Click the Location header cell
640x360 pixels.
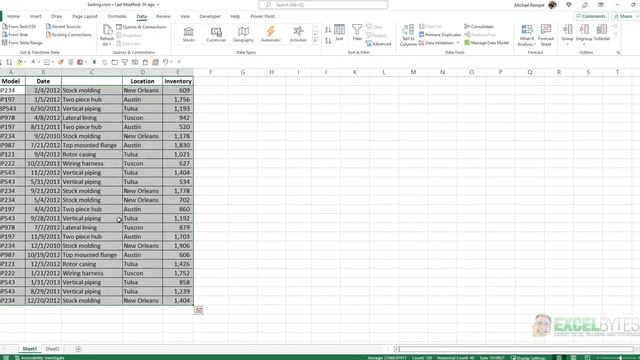pyautogui.click(x=142, y=81)
